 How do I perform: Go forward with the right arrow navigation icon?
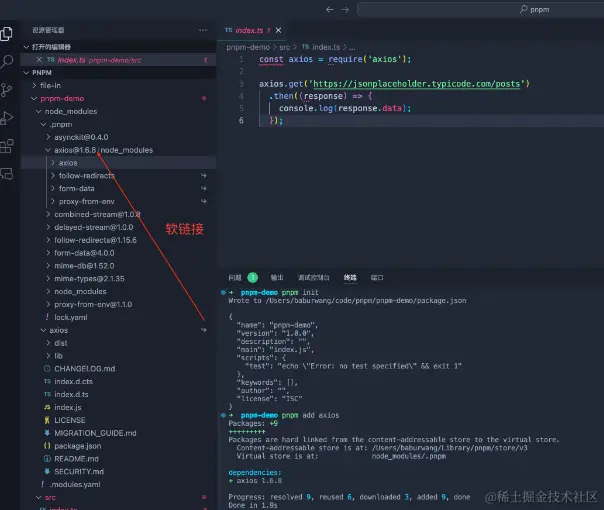coord(345,10)
